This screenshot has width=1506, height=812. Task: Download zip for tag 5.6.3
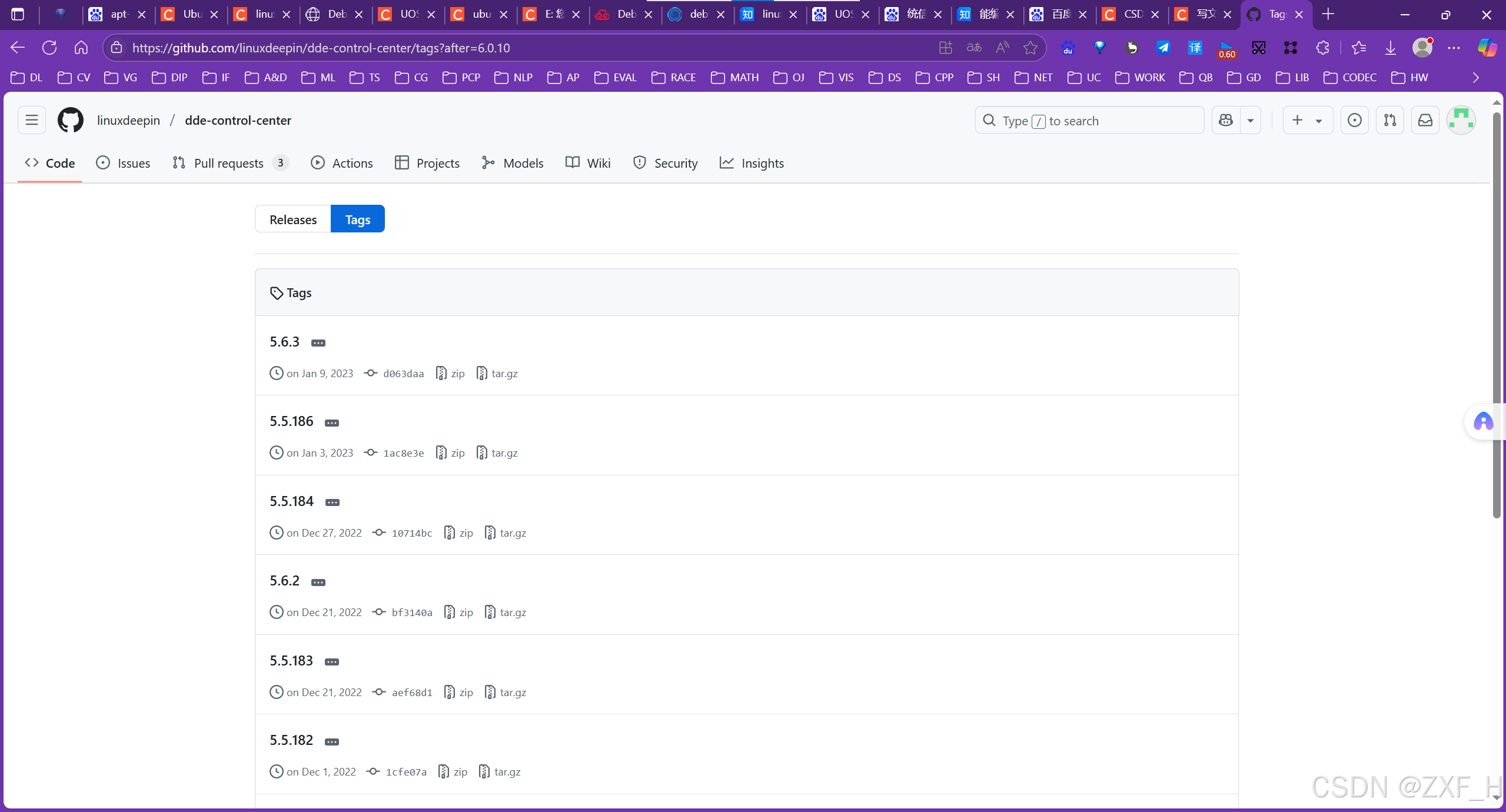[x=450, y=374]
